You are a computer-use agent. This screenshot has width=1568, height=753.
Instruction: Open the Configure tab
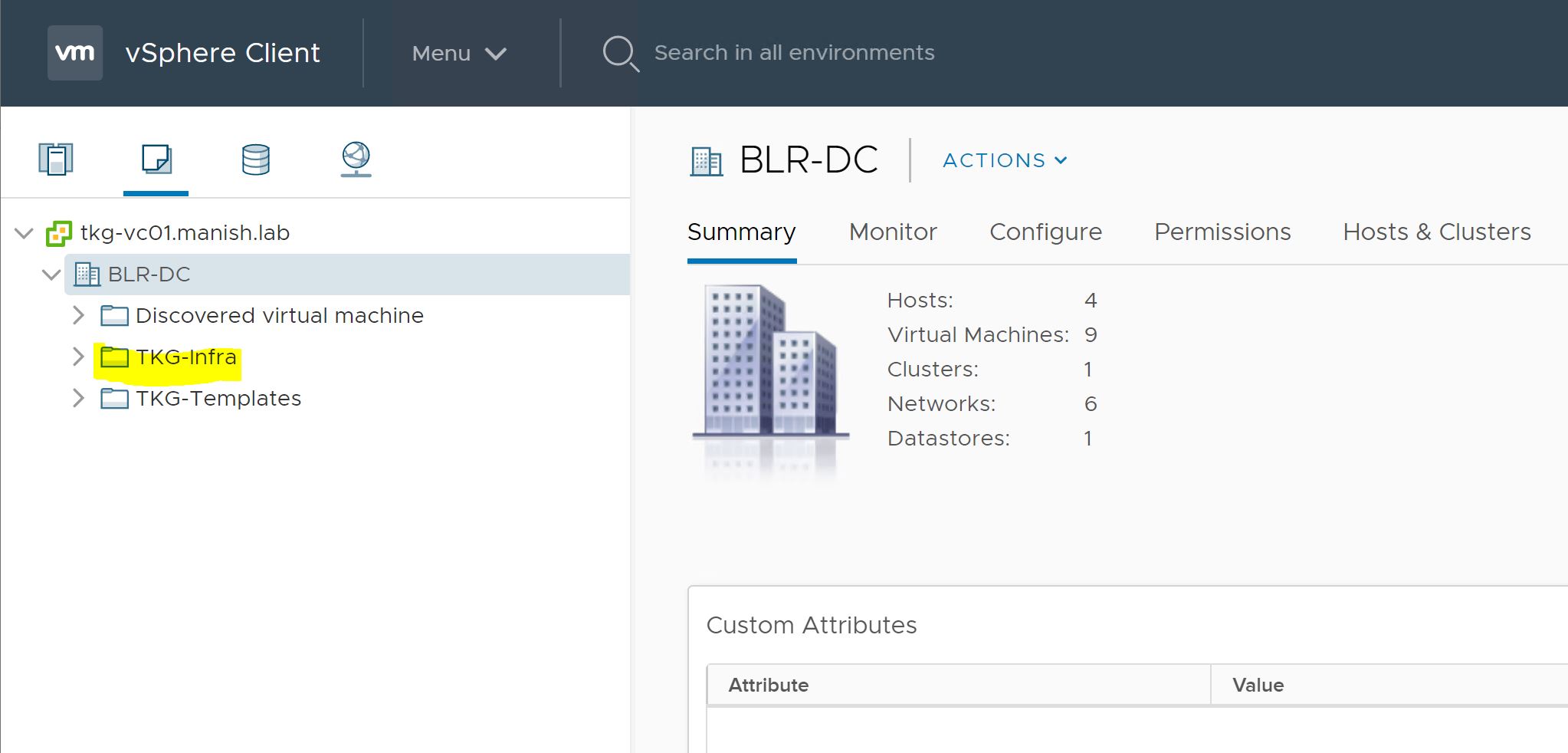pos(1045,232)
